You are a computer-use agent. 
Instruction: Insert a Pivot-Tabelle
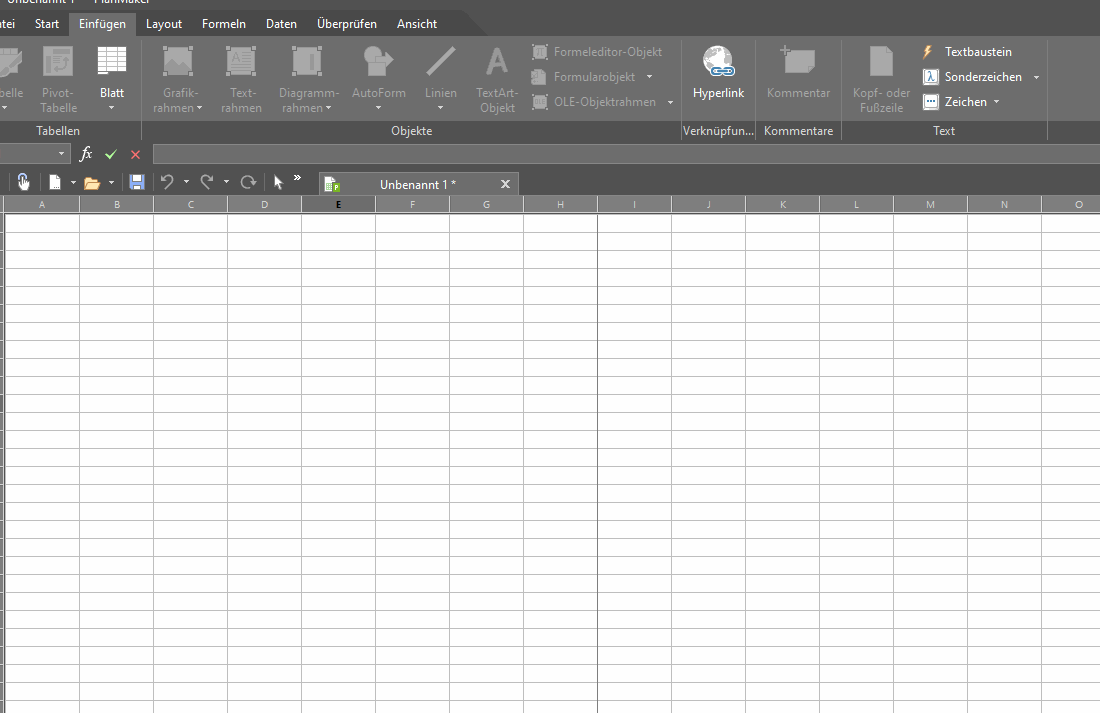coord(58,79)
